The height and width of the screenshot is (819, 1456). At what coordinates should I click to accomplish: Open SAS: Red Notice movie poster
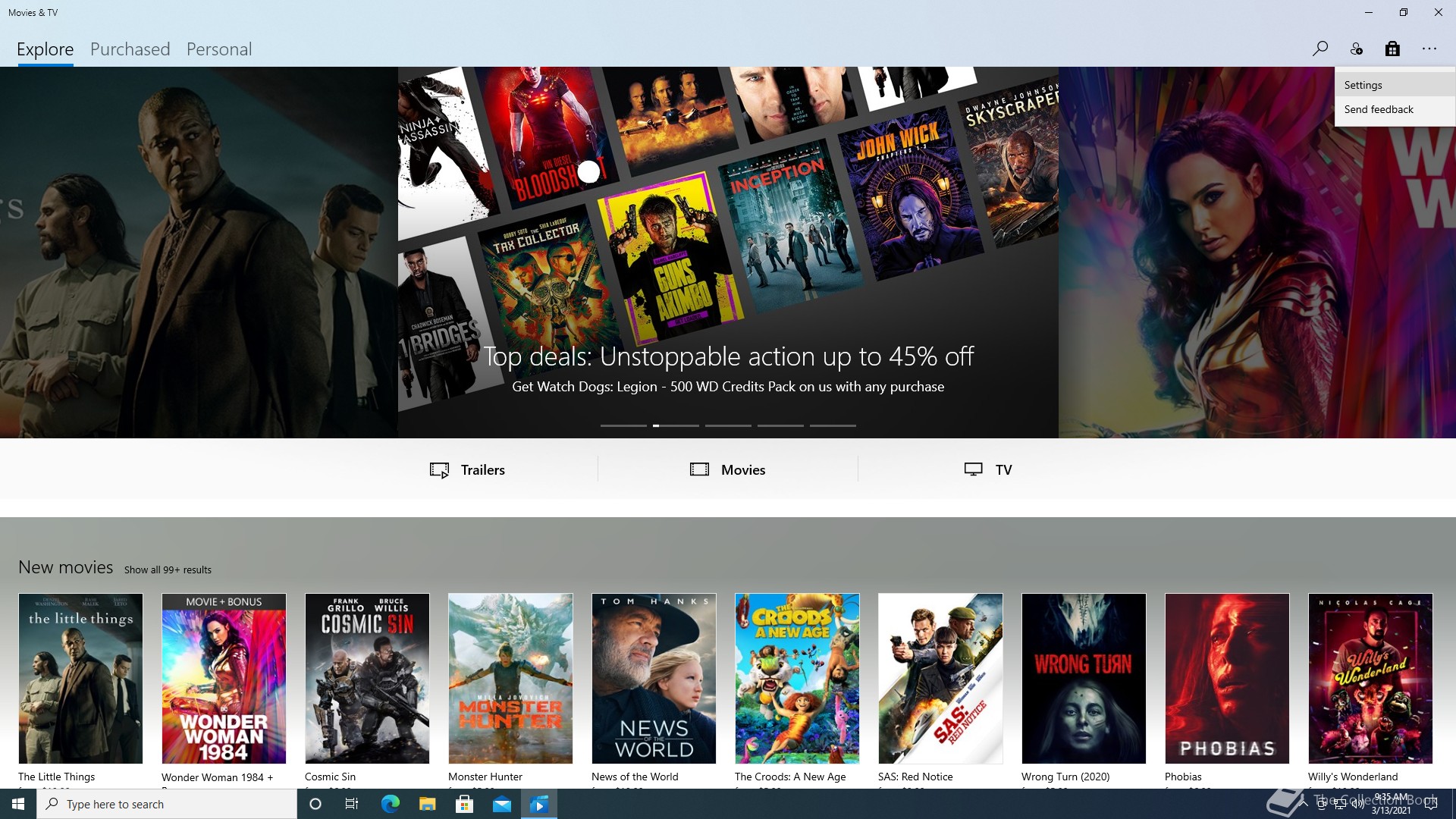point(940,679)
